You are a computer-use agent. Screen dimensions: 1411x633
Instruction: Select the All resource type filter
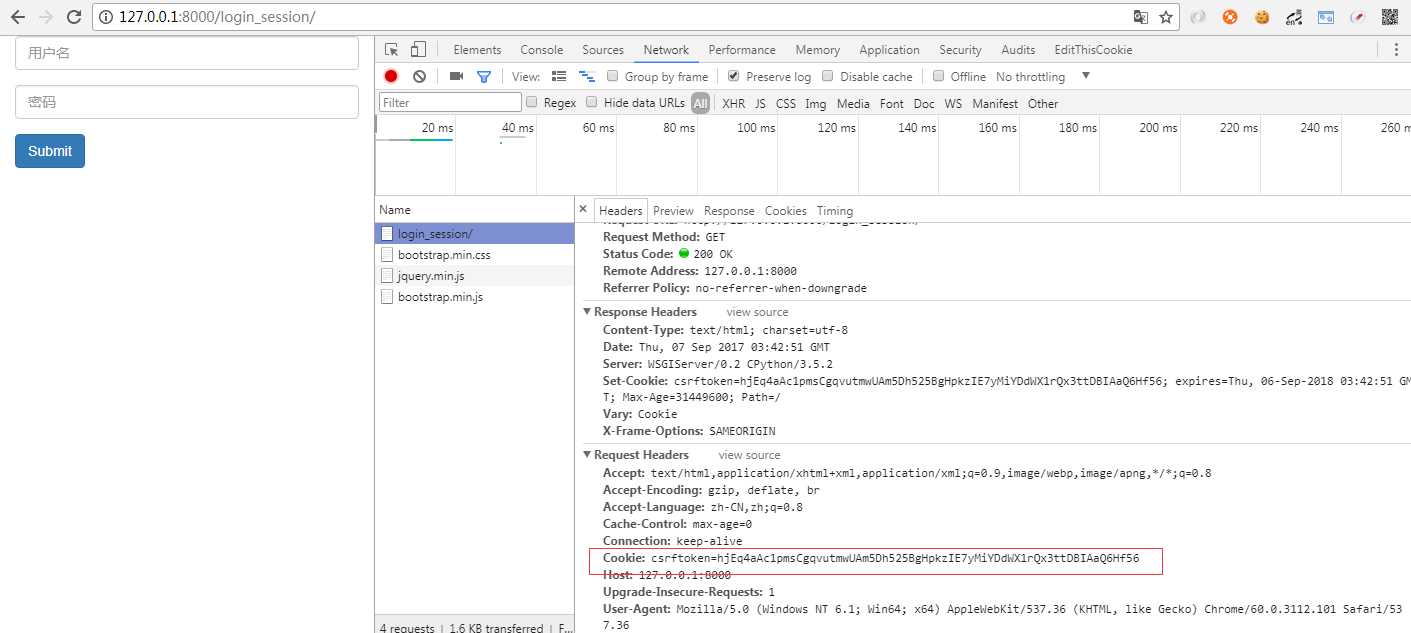pos(700,103)
